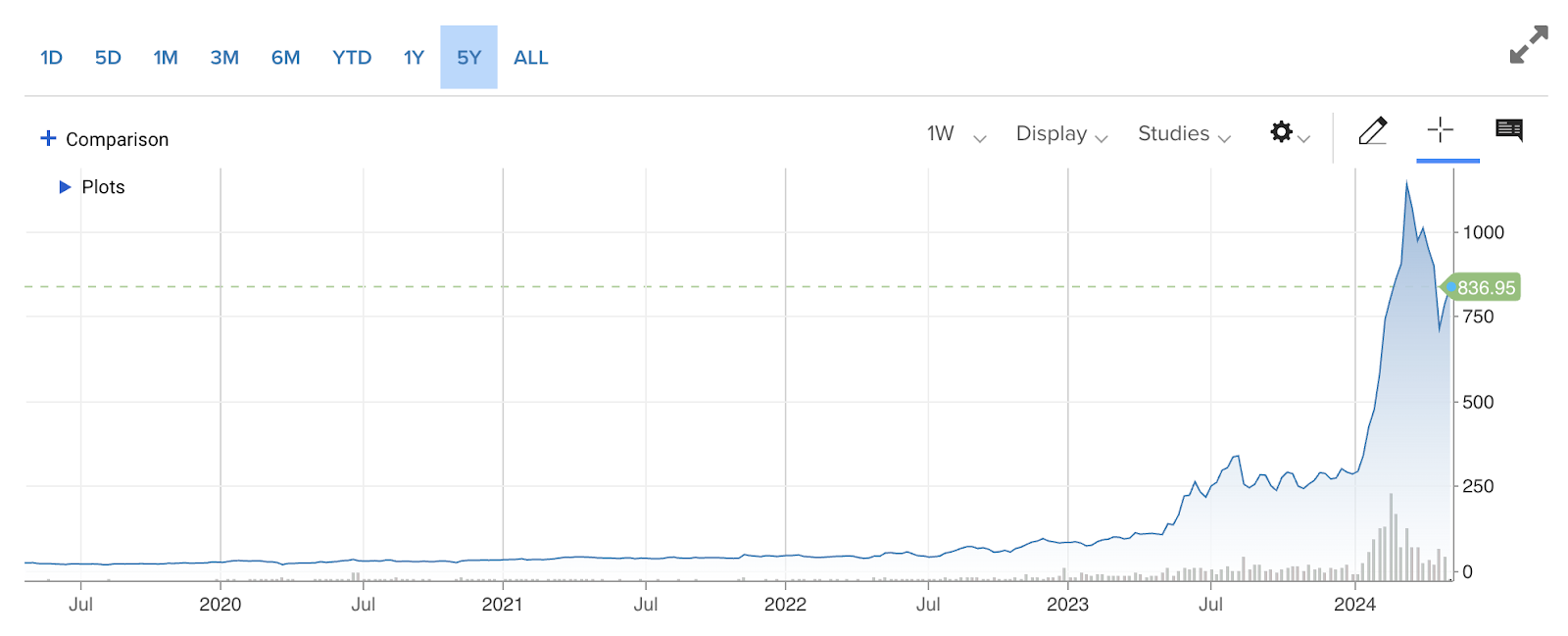Select the active 5Y range toggle
The image size is (1568, 636).
tap(469, 58)
